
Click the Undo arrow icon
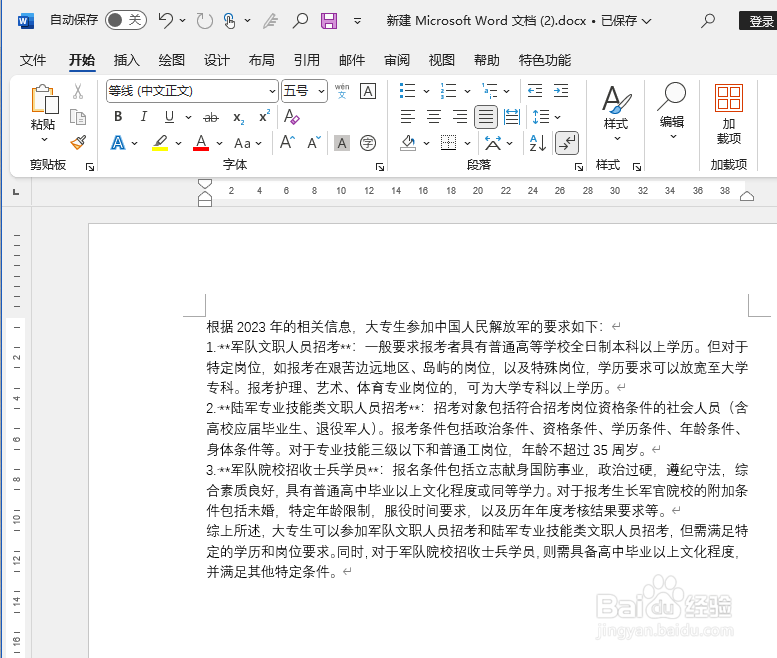(x=166, y=20)
